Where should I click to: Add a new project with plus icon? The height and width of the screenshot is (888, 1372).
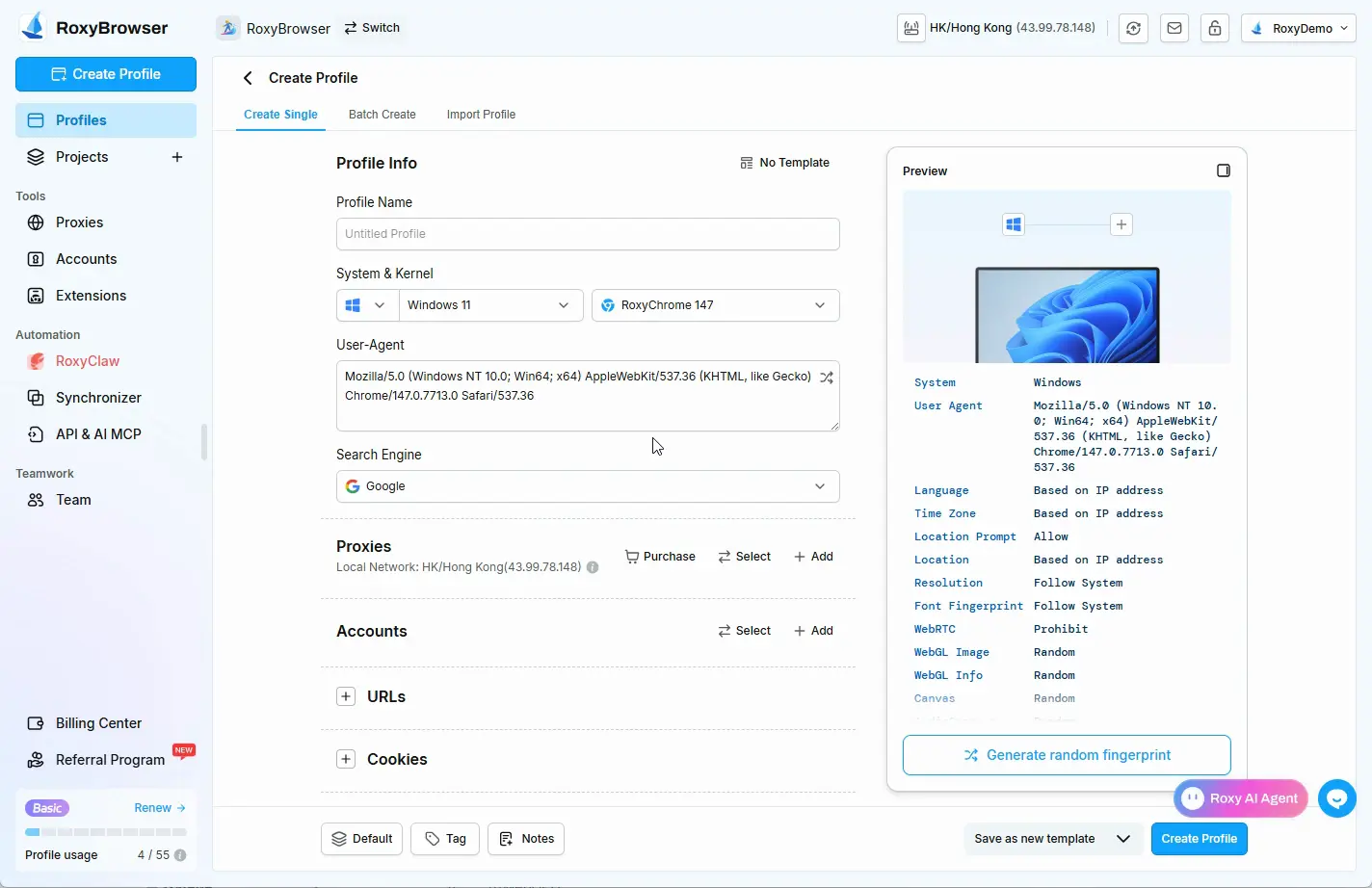point(177,157)
